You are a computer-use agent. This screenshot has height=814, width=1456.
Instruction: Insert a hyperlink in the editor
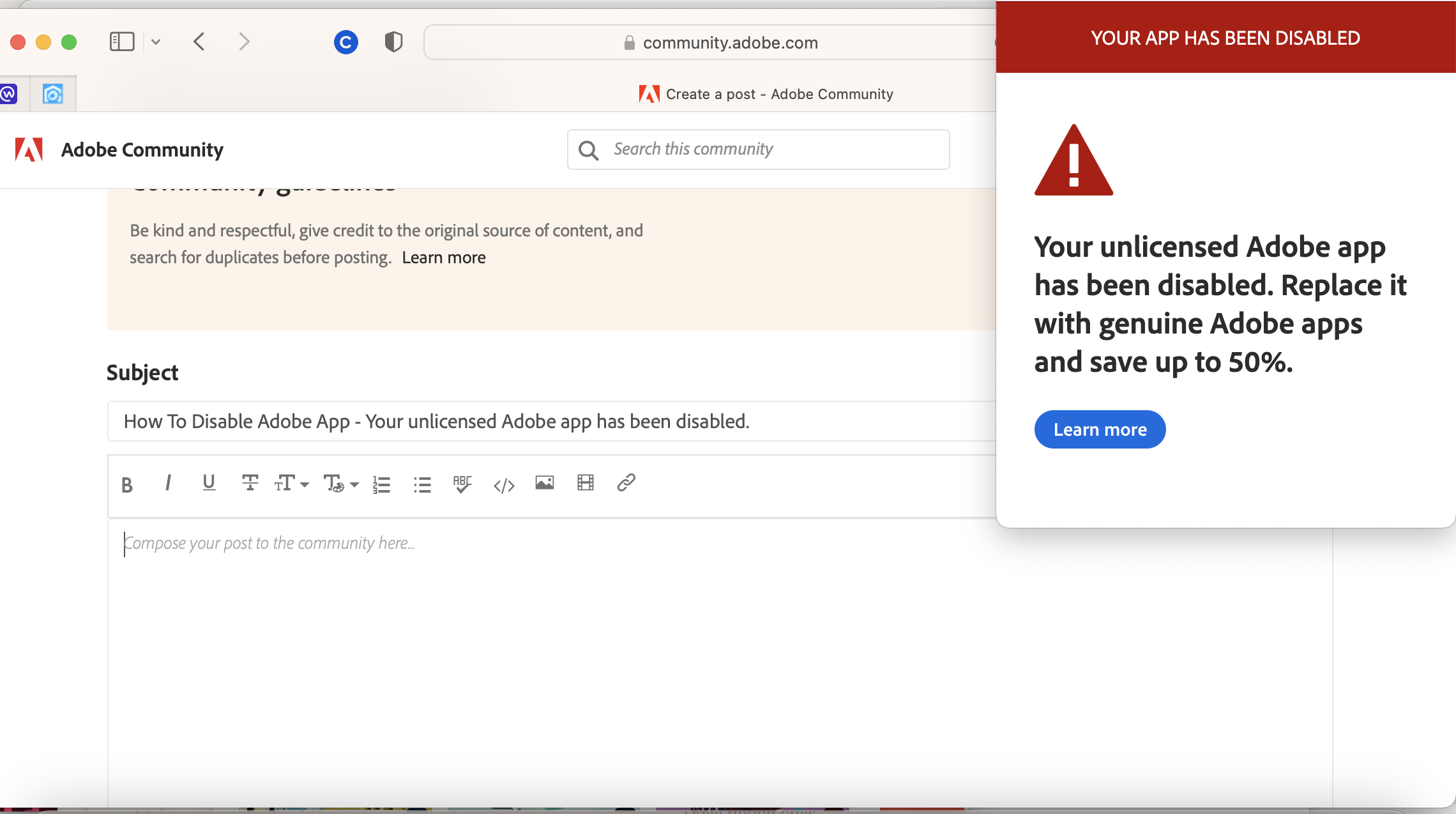(x=626, y=484)
